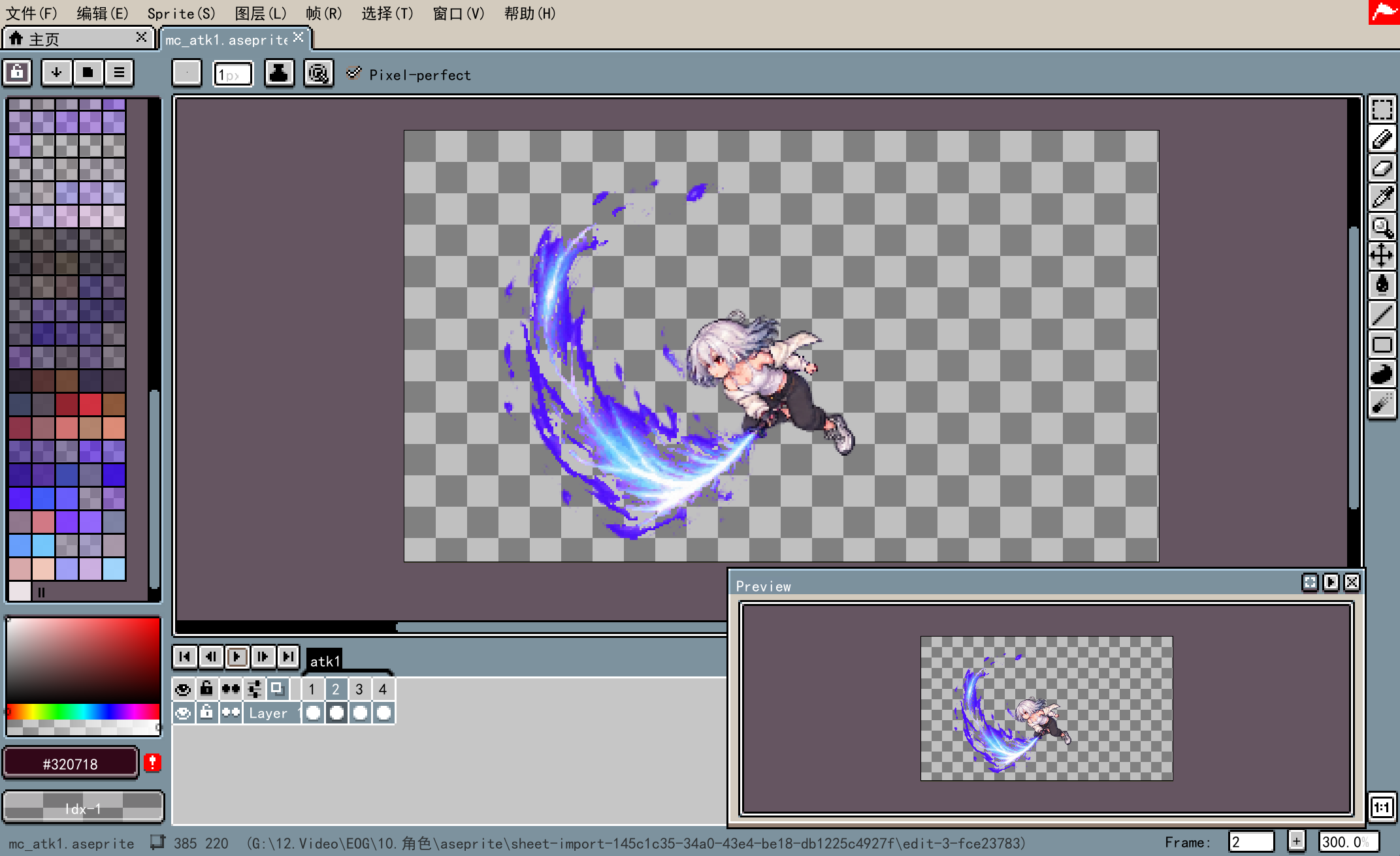Toggle continuous mode for Layer 1

tap(231, 713)
